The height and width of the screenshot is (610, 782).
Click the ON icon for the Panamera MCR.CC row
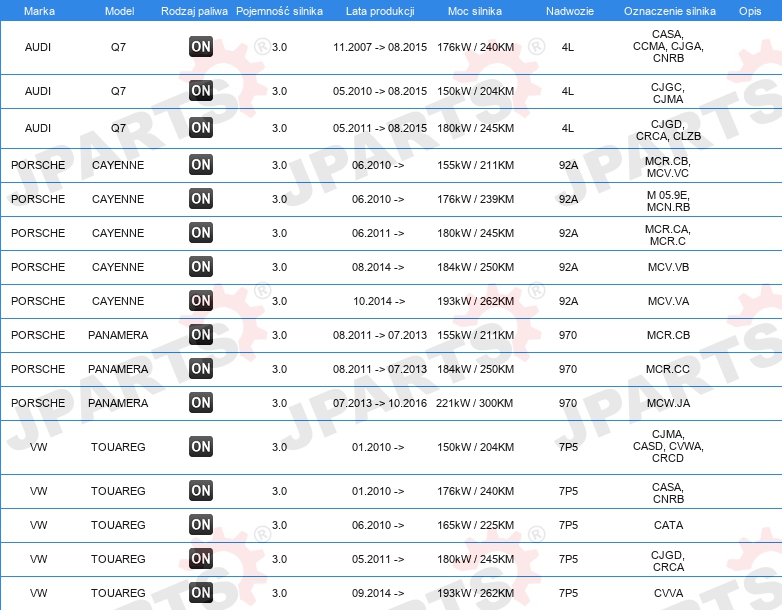(x=201, y=369)
